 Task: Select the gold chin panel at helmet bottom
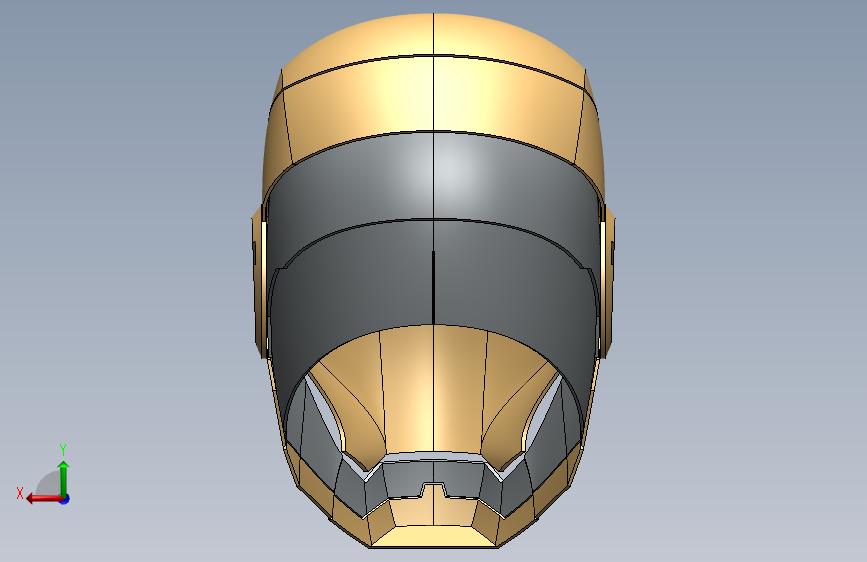pyautogui.click(x=434, y=535)
